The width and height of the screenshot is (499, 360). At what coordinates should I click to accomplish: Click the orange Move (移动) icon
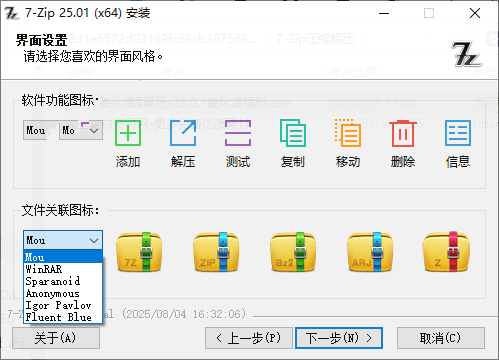tap(348, 133)
